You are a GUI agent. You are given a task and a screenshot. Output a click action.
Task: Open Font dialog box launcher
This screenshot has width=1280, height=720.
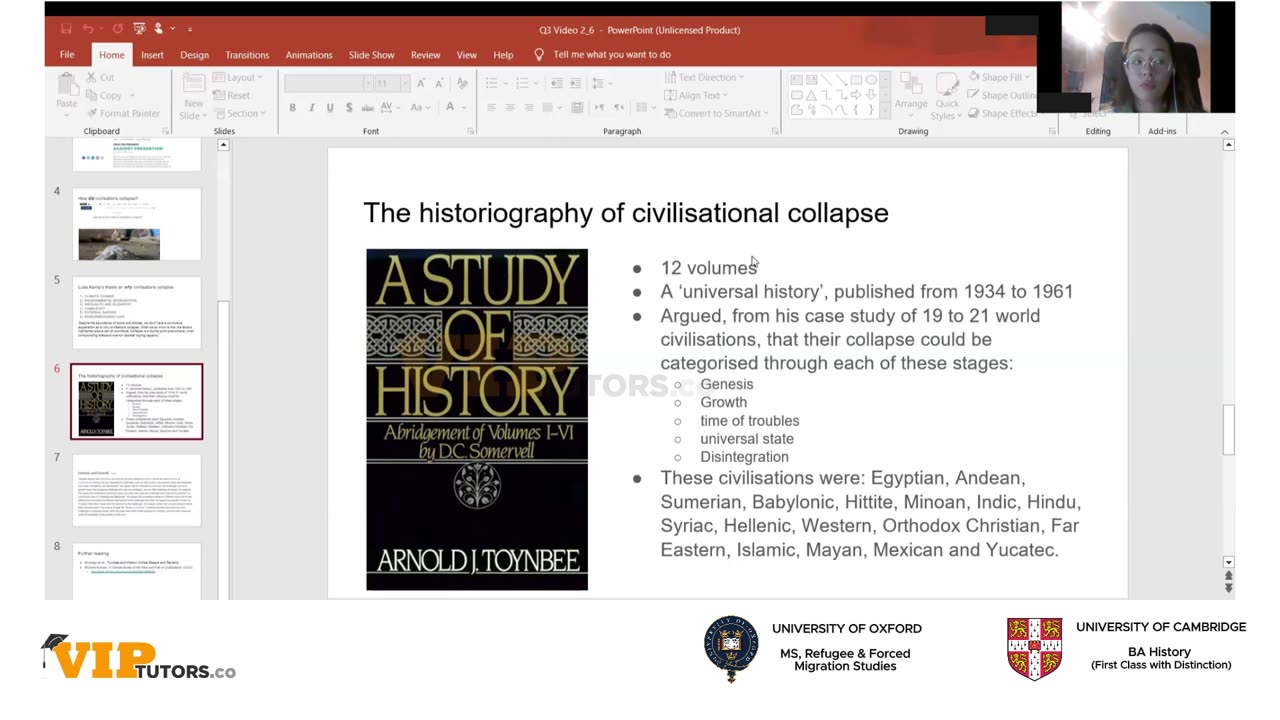pos(470,131)
